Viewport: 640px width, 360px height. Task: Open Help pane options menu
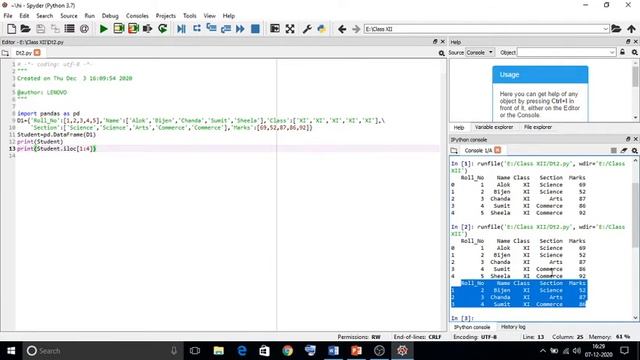(635, 52)
